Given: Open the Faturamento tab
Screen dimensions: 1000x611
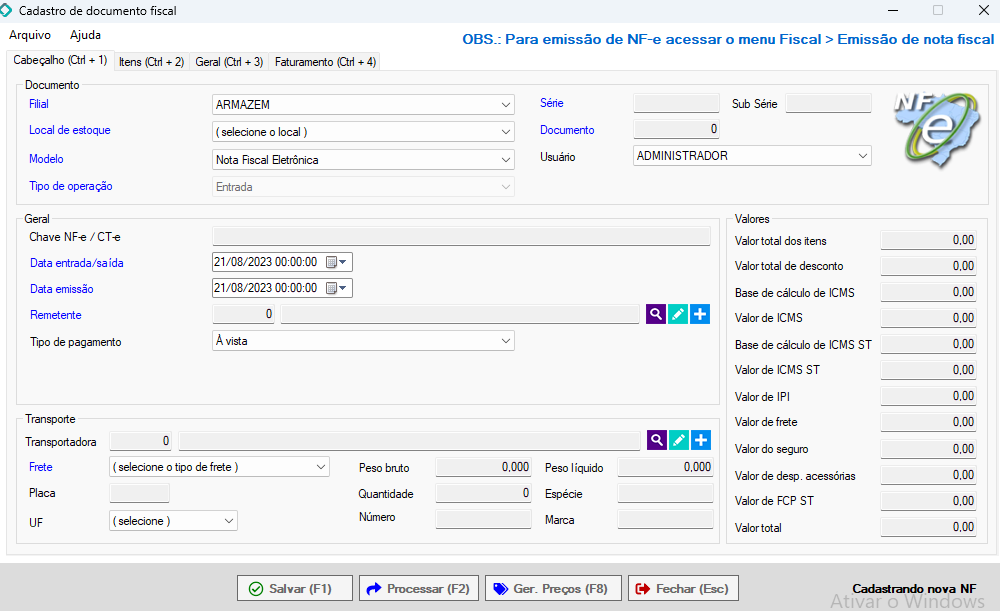Looking at the screenshot, I should click(325, 62).
